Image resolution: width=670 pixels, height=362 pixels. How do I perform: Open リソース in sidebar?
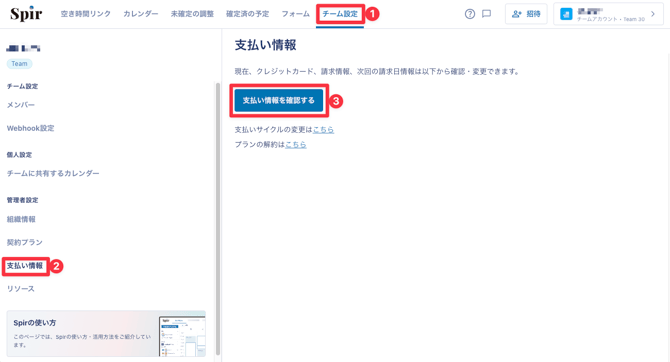[21, 288]
